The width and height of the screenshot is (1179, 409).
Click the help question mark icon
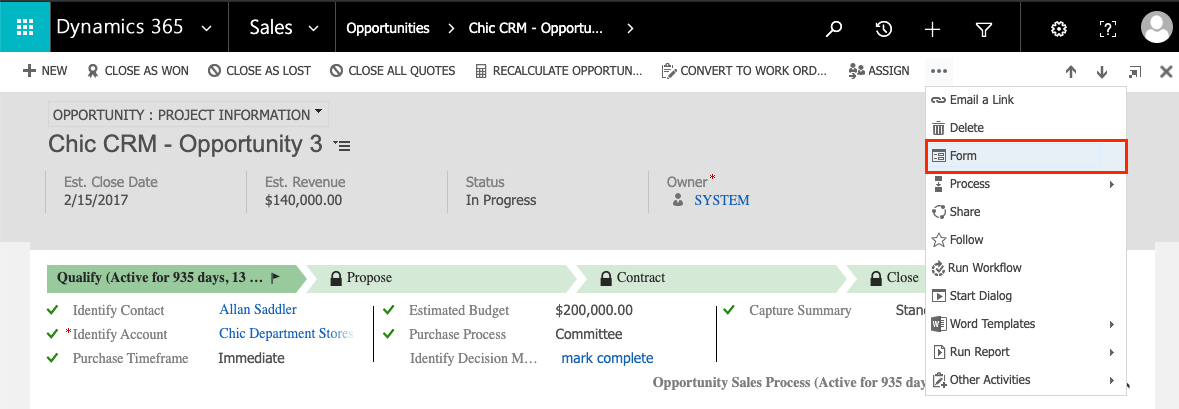click(1108, 29)
